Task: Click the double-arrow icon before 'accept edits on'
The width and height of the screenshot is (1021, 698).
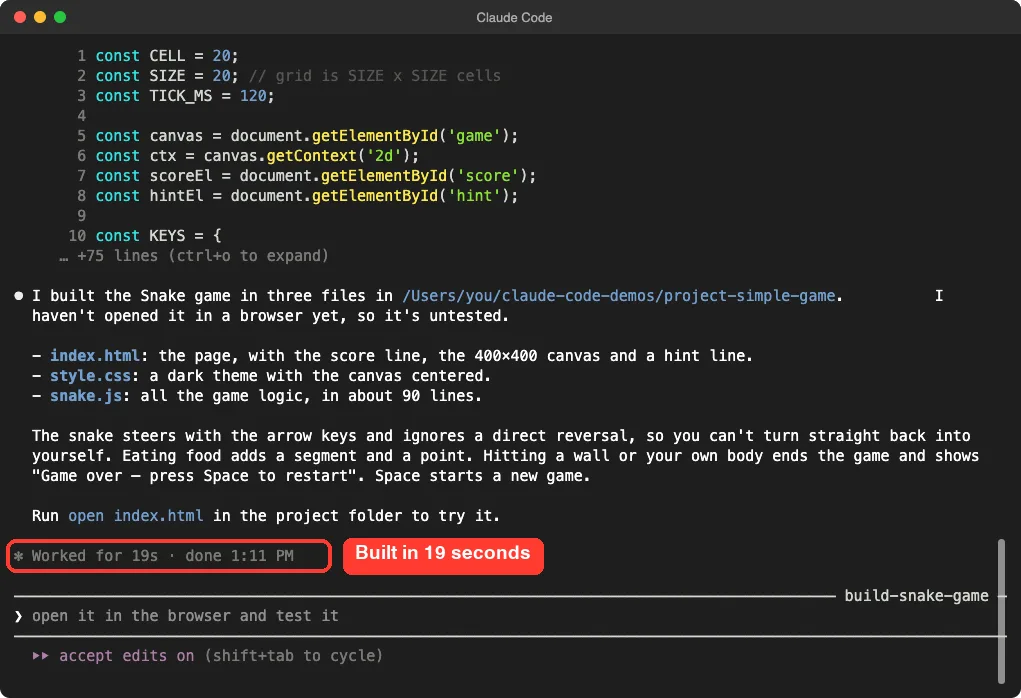Action: click(x=40, y=656)
